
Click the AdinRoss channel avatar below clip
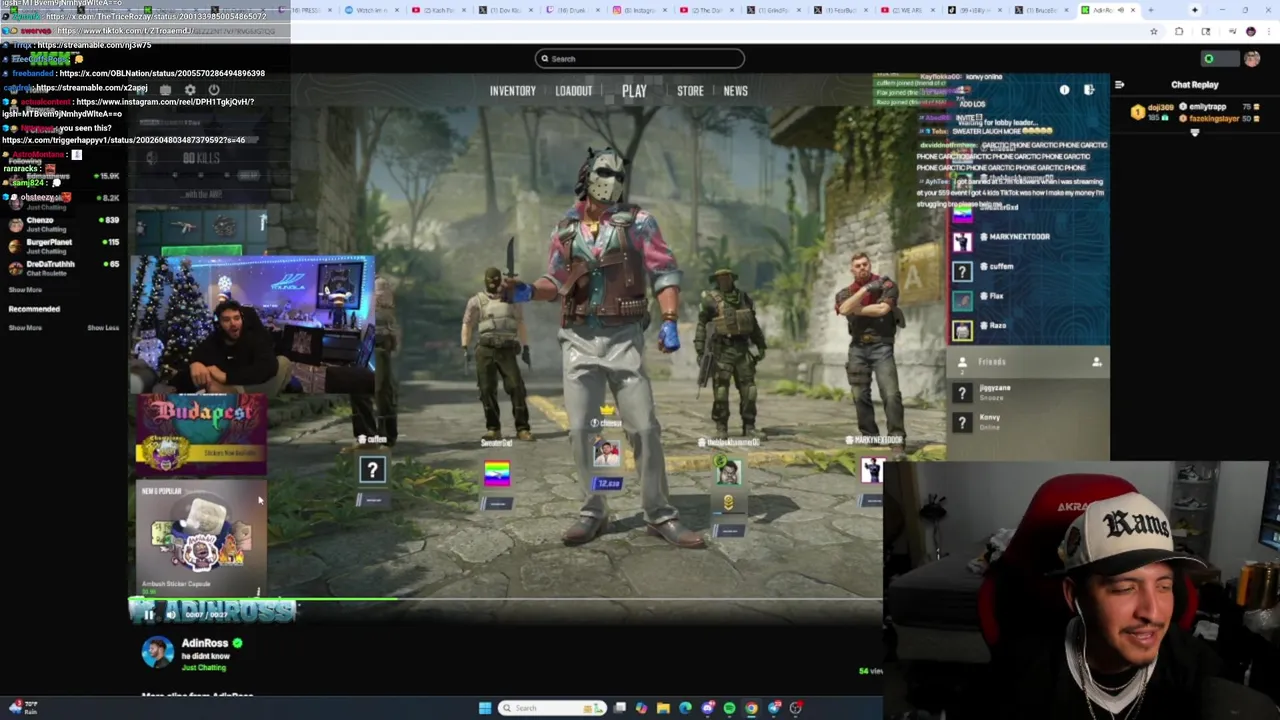157,652
